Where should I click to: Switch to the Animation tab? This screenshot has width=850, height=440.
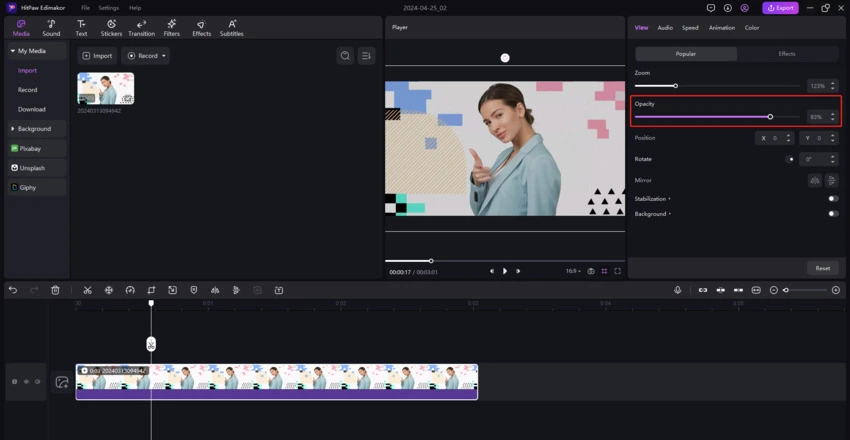[721, 28]
